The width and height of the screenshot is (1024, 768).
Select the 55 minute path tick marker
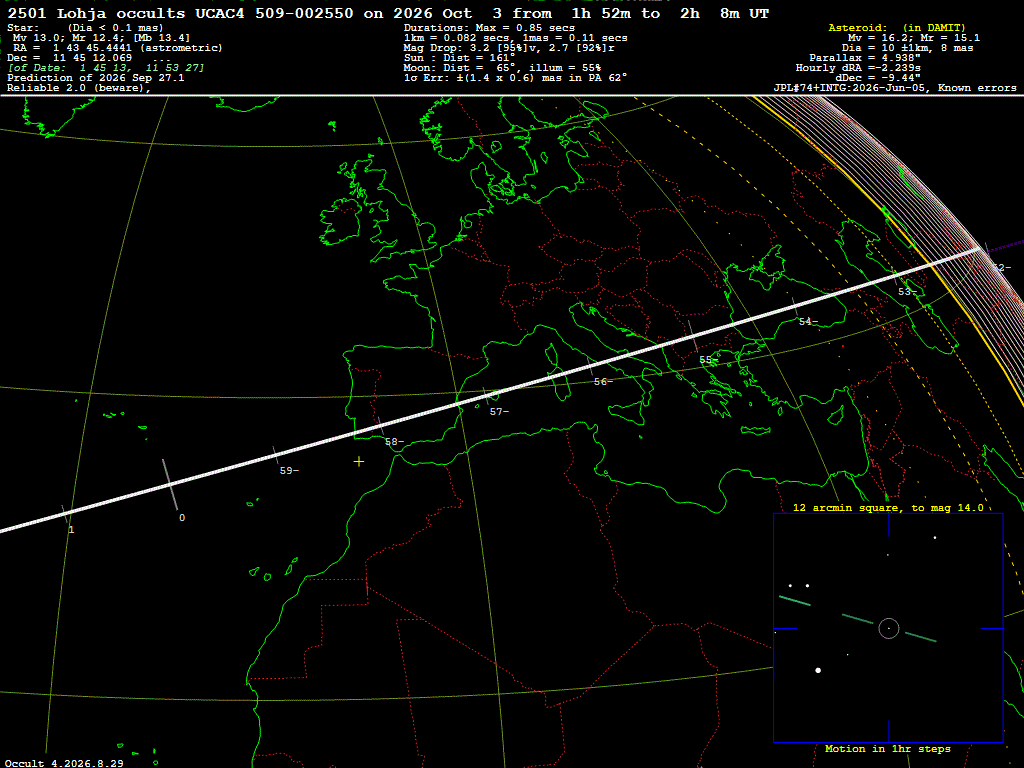point(709,360)
